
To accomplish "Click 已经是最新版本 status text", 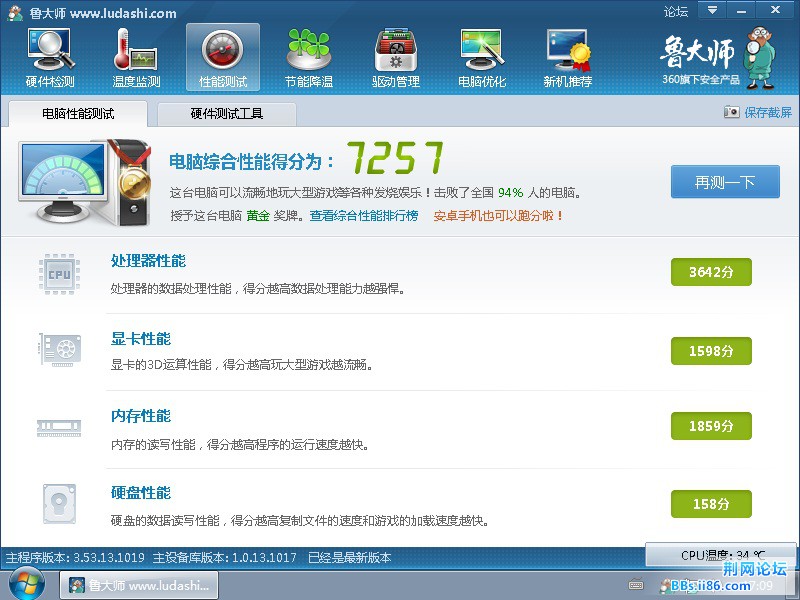I will 349,558.
